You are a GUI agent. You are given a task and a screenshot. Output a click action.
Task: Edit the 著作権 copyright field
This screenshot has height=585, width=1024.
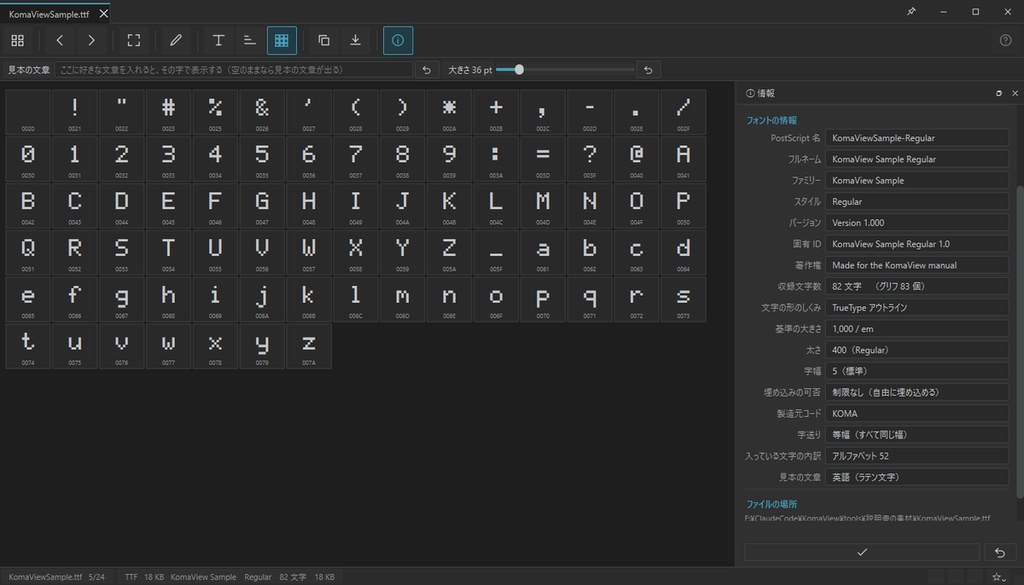point(917,265)
